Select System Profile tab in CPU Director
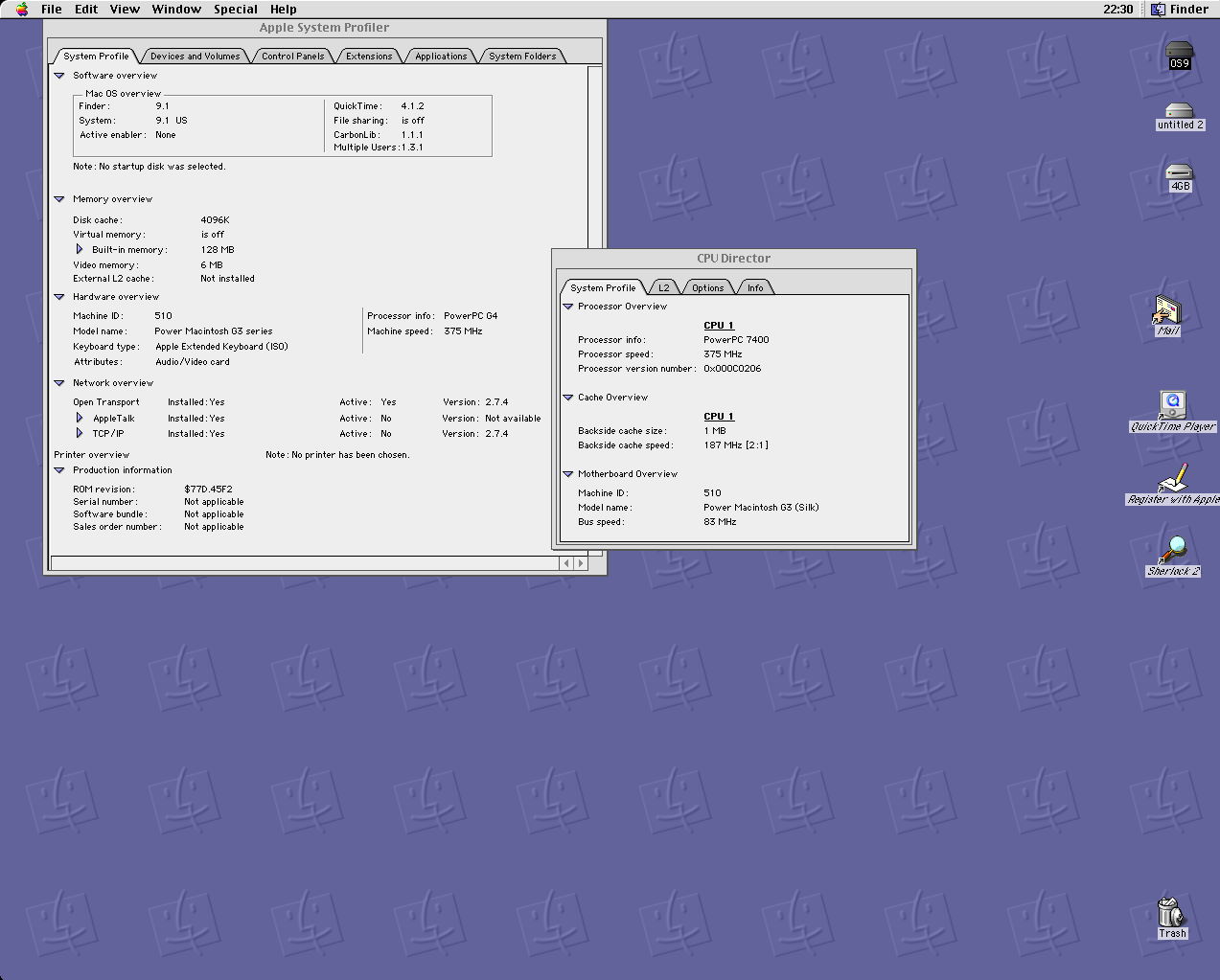Viewport: 1220px width, 980px height. click(x=603, y=288)
